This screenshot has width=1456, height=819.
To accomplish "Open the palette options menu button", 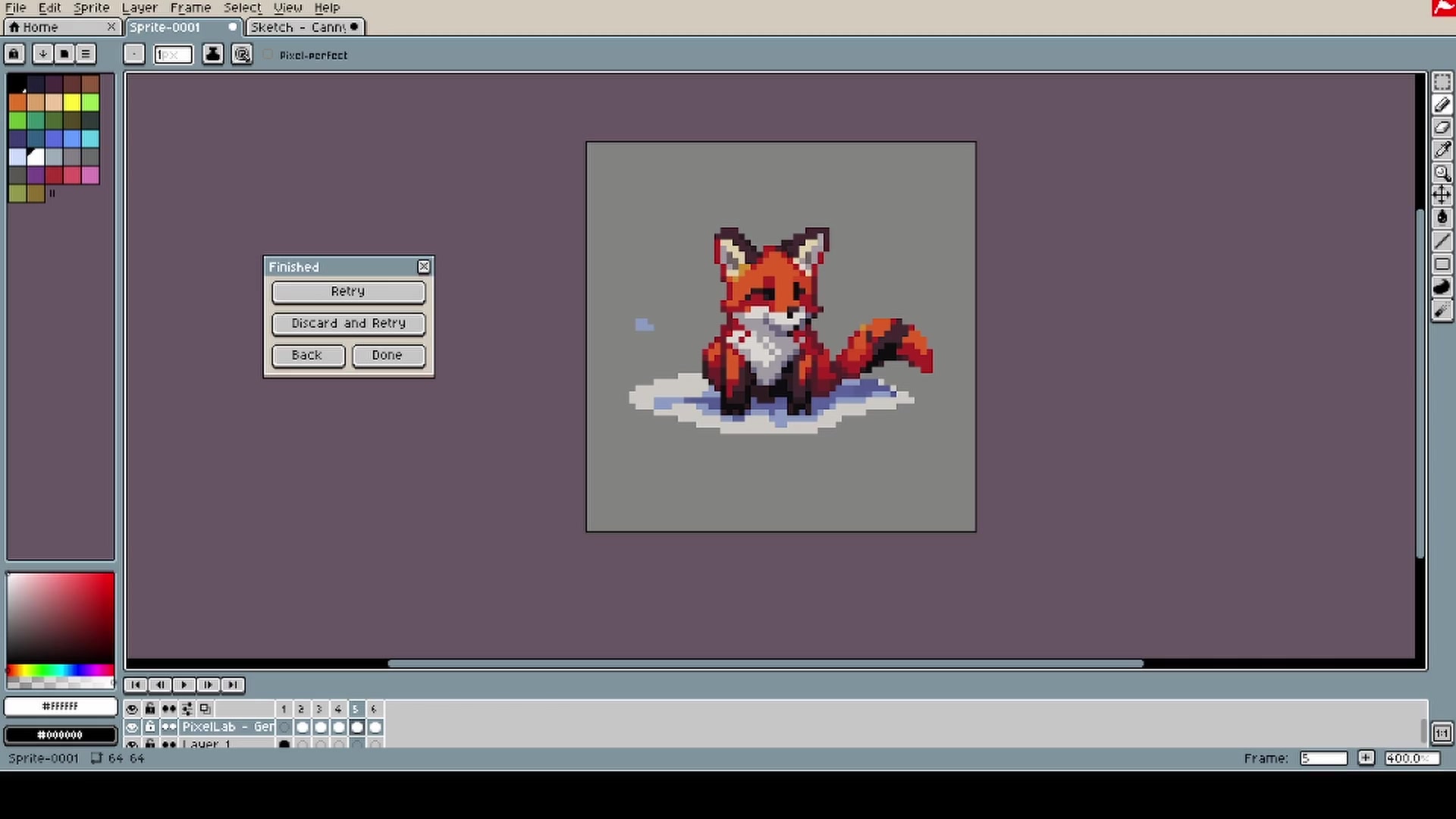I will pyautogui.click(x=86, y=54).
